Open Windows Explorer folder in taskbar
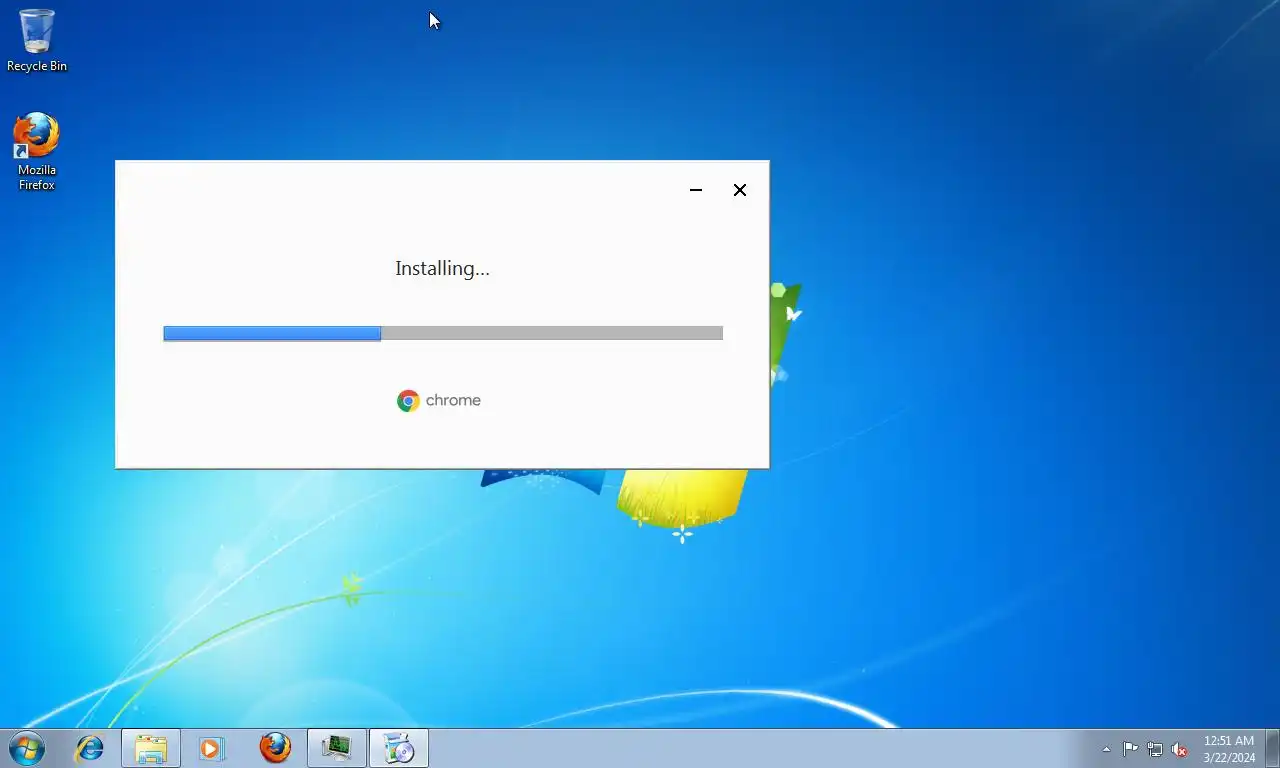 coord(151,748)
